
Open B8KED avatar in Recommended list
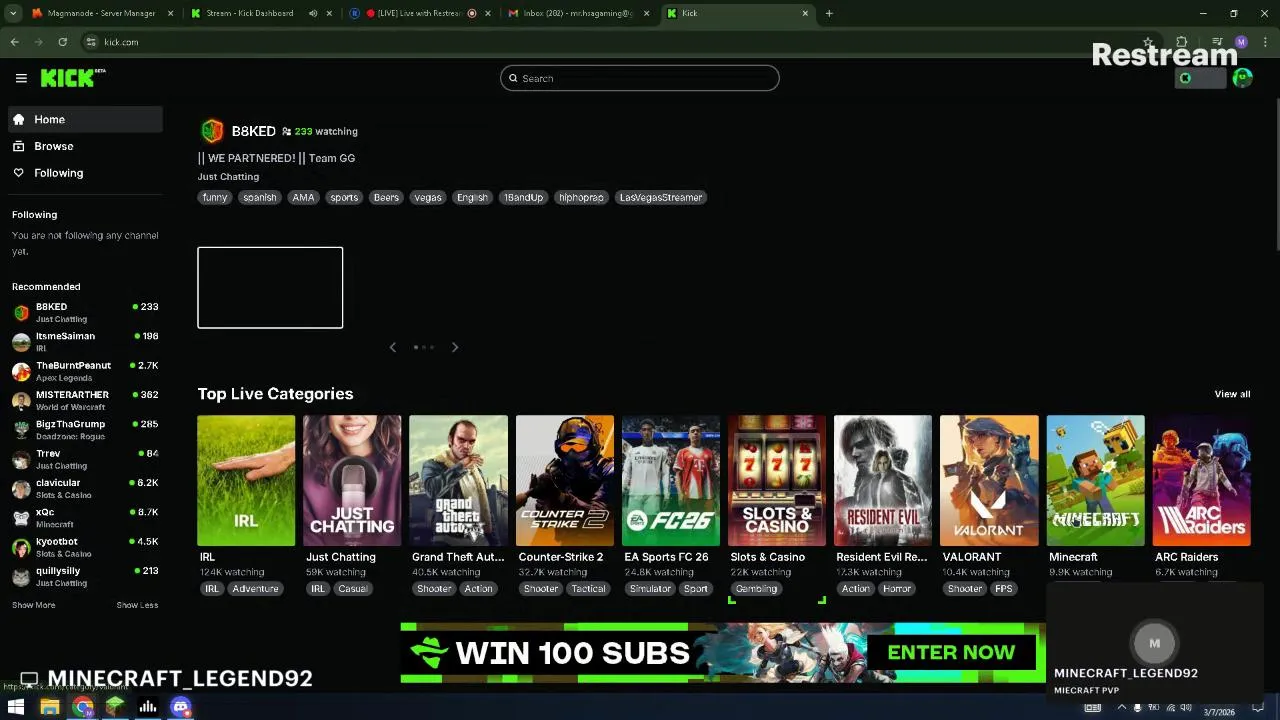21,312
